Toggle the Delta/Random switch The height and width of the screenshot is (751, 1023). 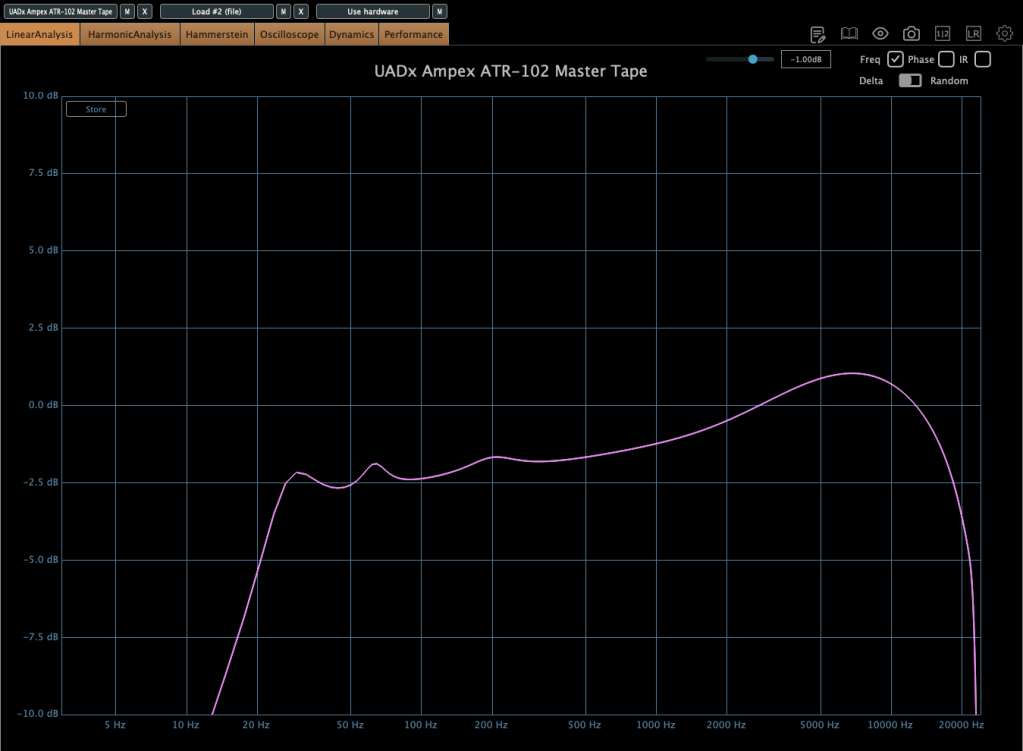tap(910, 81)
